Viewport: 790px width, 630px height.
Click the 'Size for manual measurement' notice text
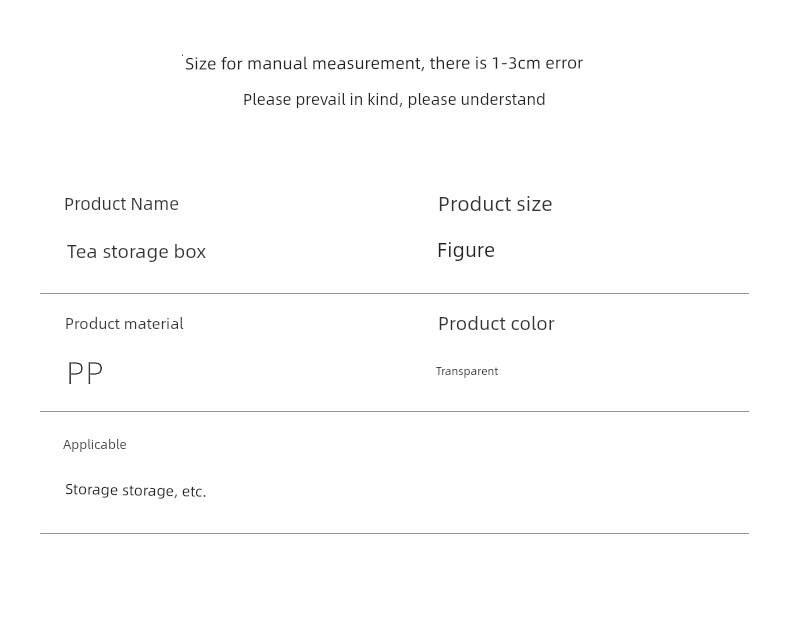384,64
